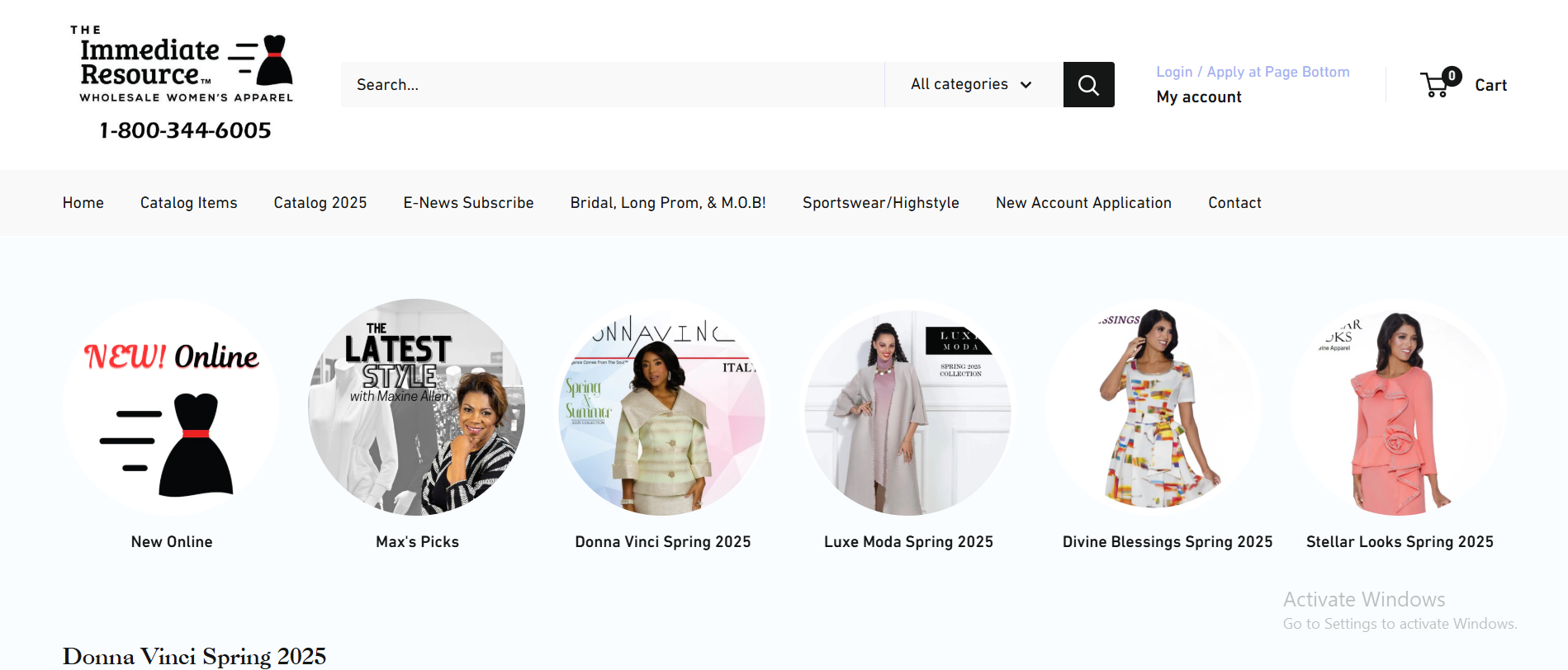Click the 1-800-344-6005 phone number
This screenshot has height=670, width=1568.
coord(186,130)
